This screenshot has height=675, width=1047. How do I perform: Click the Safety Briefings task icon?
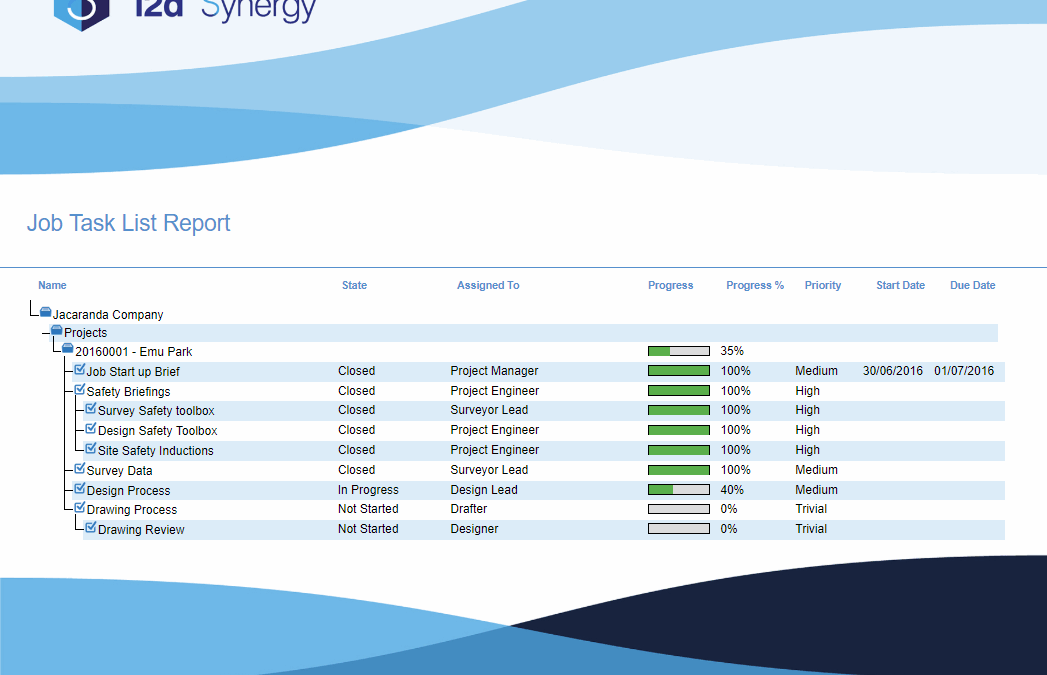pos(79,389)
